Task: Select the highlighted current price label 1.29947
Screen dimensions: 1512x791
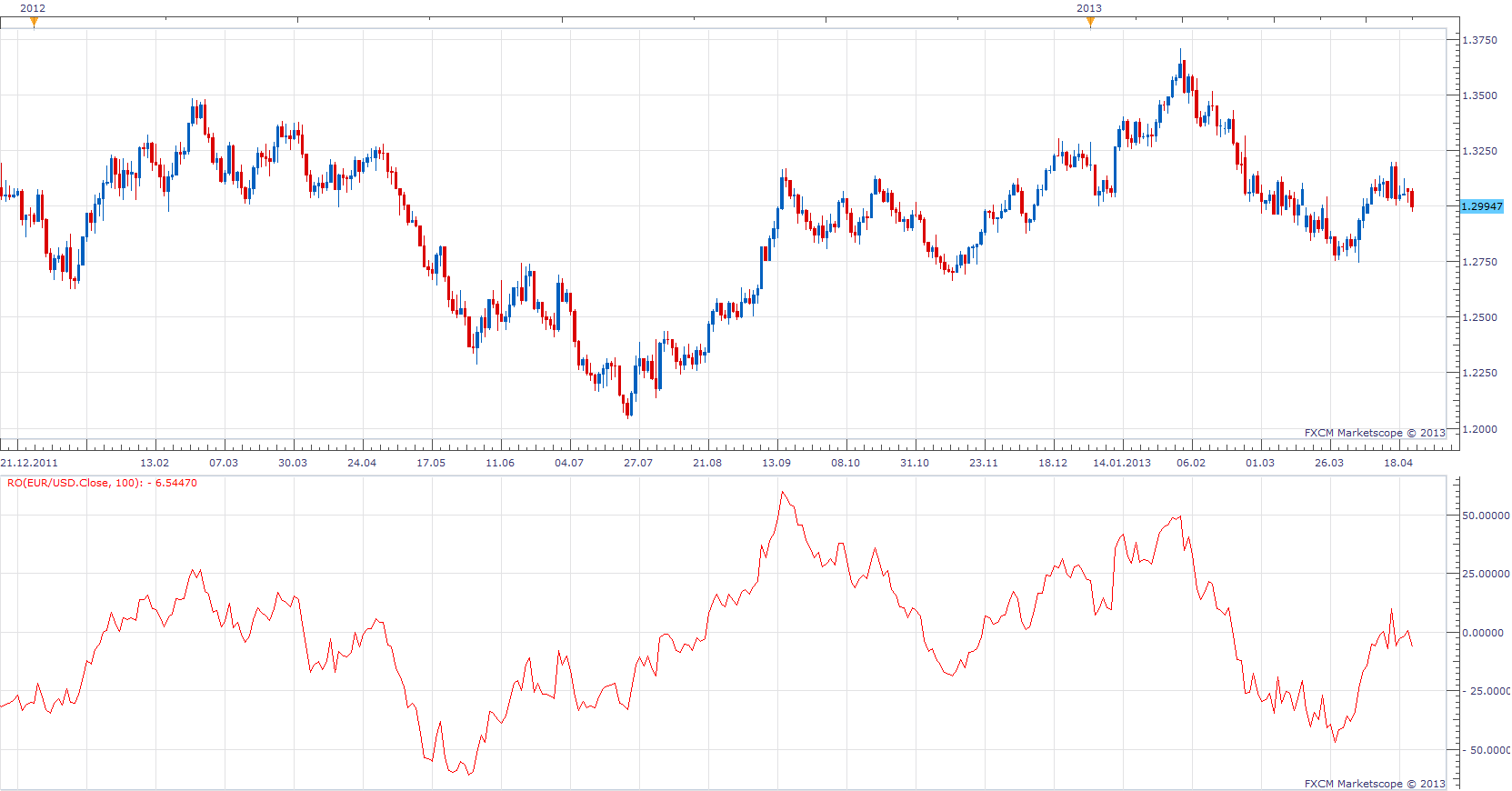Action: (x=1482, y=206)
